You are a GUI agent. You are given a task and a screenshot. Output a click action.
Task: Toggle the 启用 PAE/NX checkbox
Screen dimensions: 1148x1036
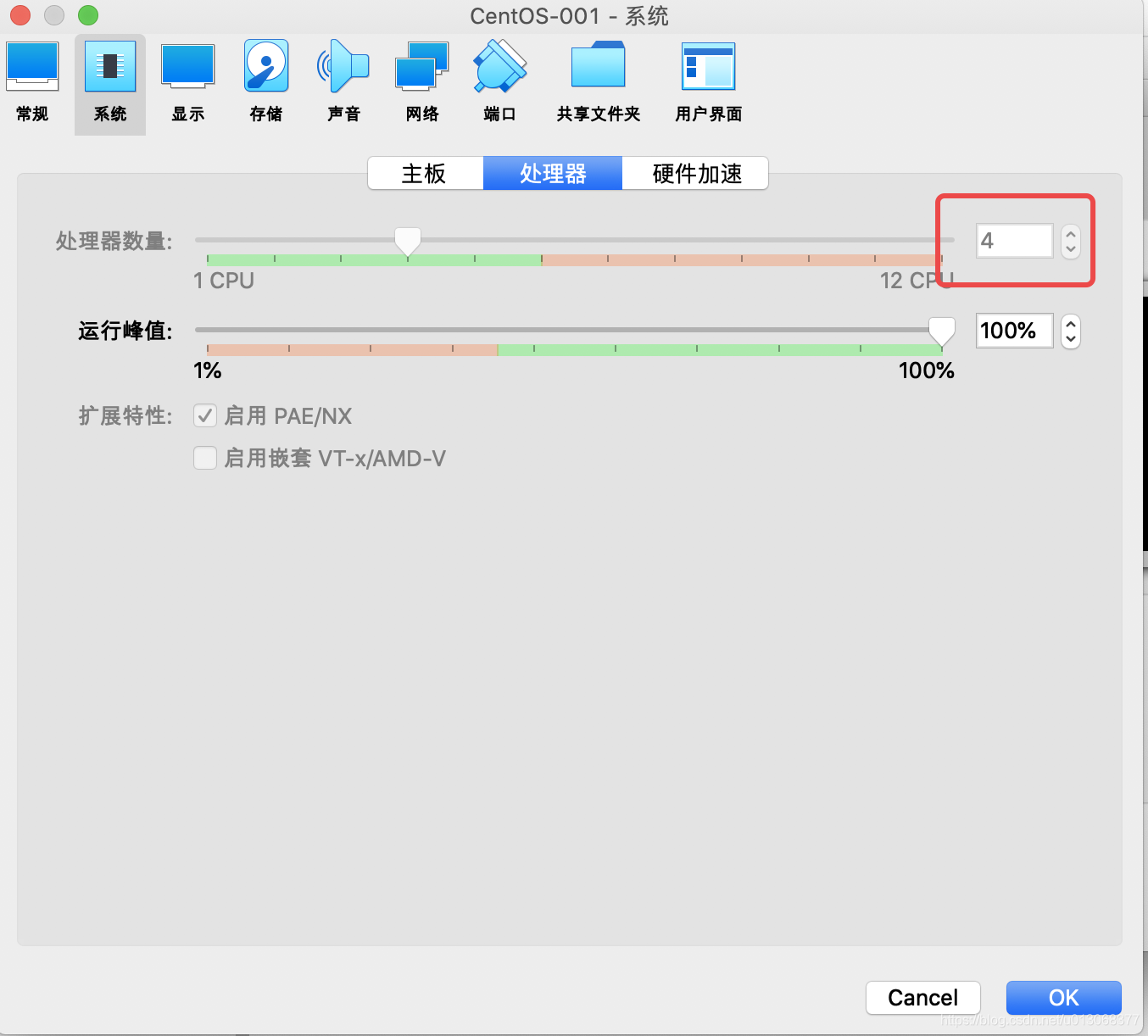(205, 415)
